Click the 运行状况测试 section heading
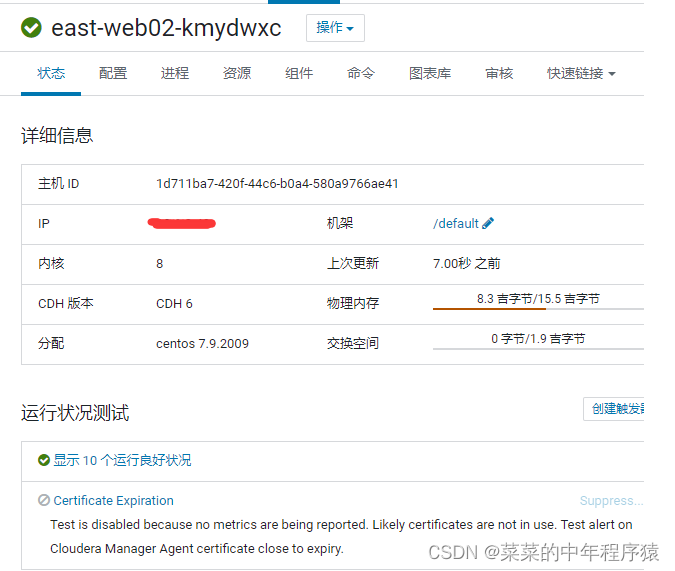The image size is (675, 571). pyautogui.click(x=75, y=413)
